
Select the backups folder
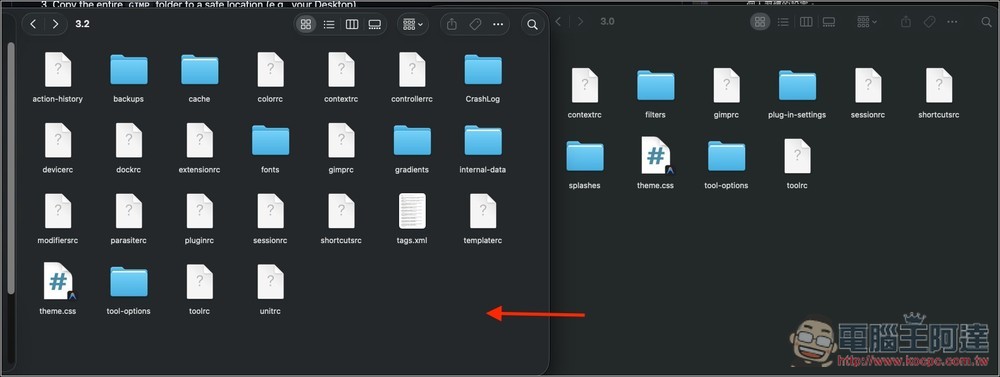(x=128, y=77)
